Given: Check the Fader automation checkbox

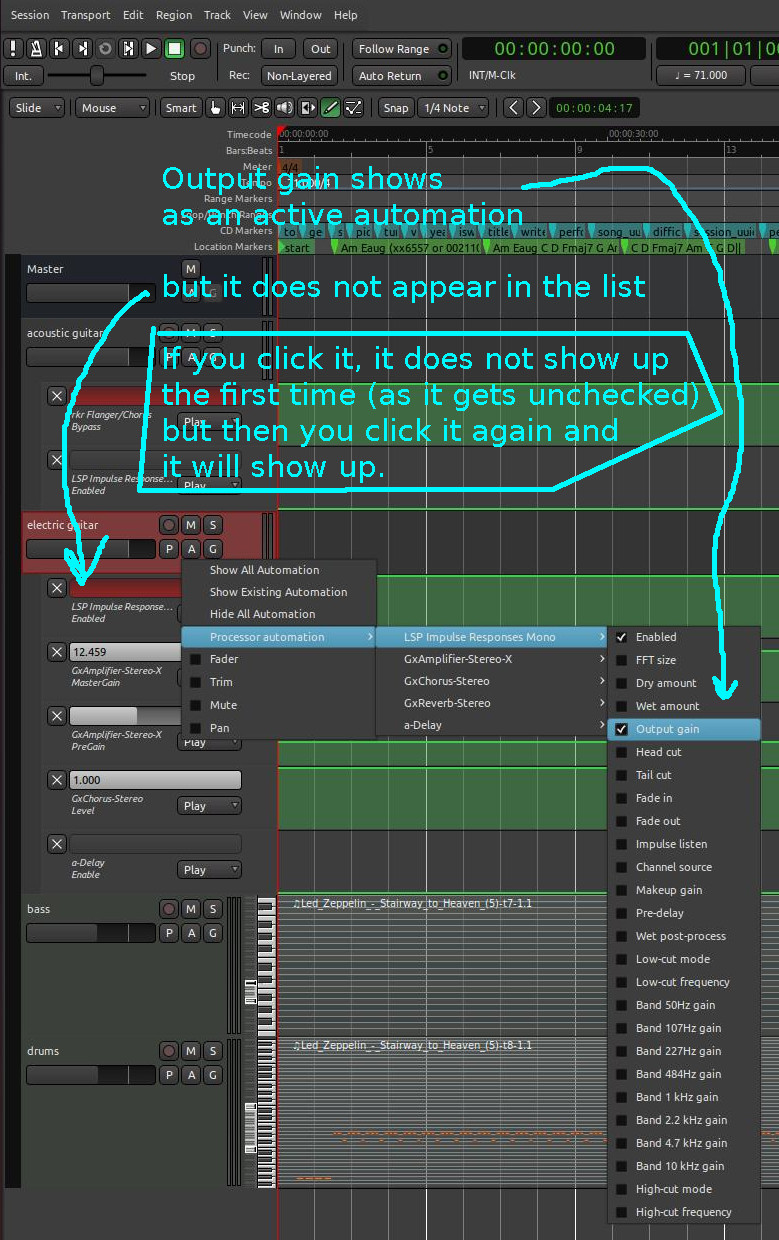Looking at the screenshot, I should tap(195, 660).
